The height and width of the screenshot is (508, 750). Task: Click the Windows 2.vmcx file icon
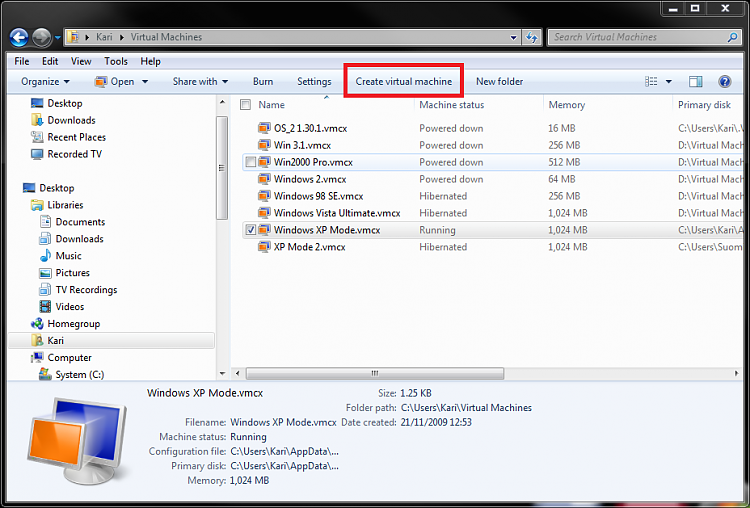[x=264, y=179]
